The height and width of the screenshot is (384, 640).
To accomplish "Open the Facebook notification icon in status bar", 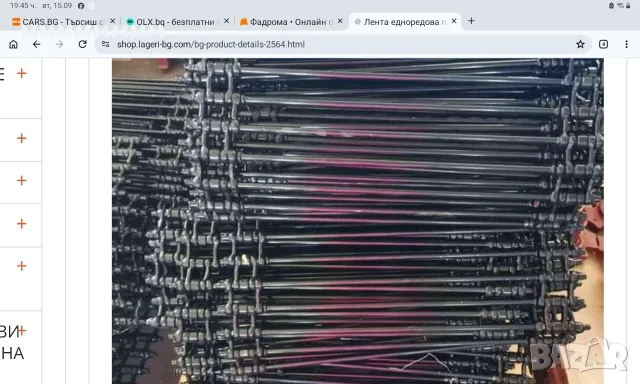I will (x=81, y=6).
